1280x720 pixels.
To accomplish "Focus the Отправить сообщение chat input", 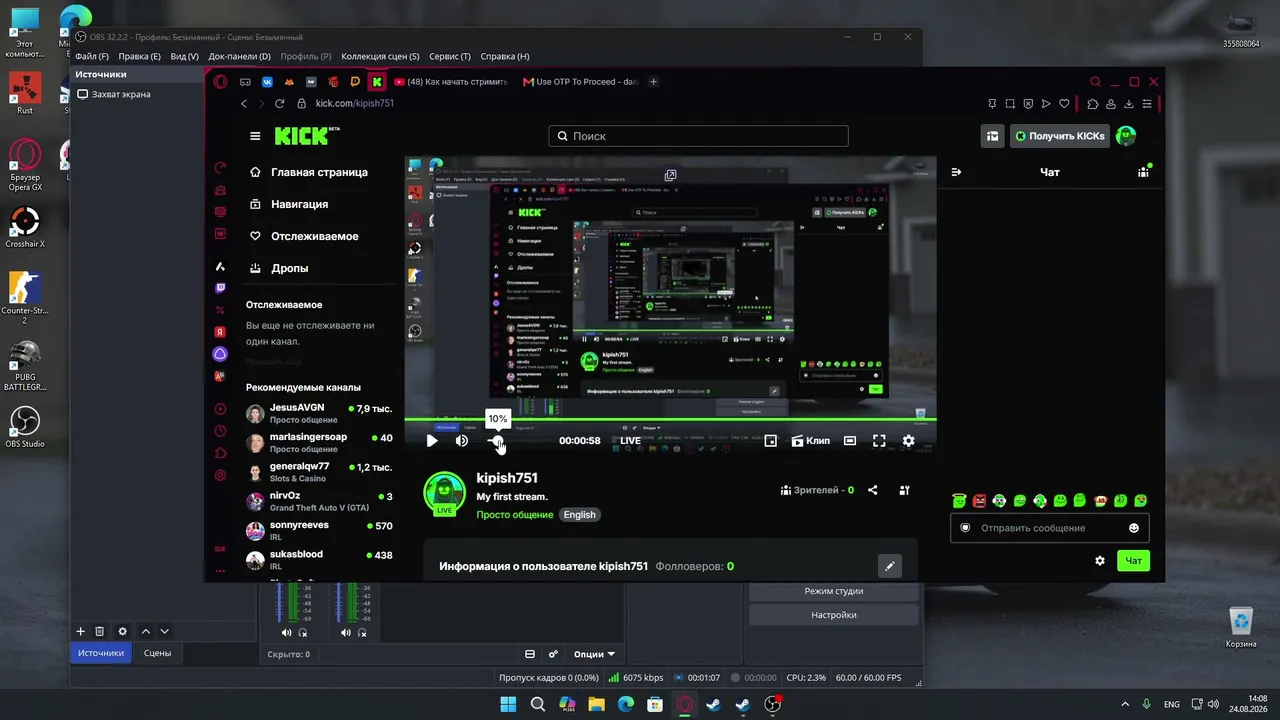I will 1049,528.
